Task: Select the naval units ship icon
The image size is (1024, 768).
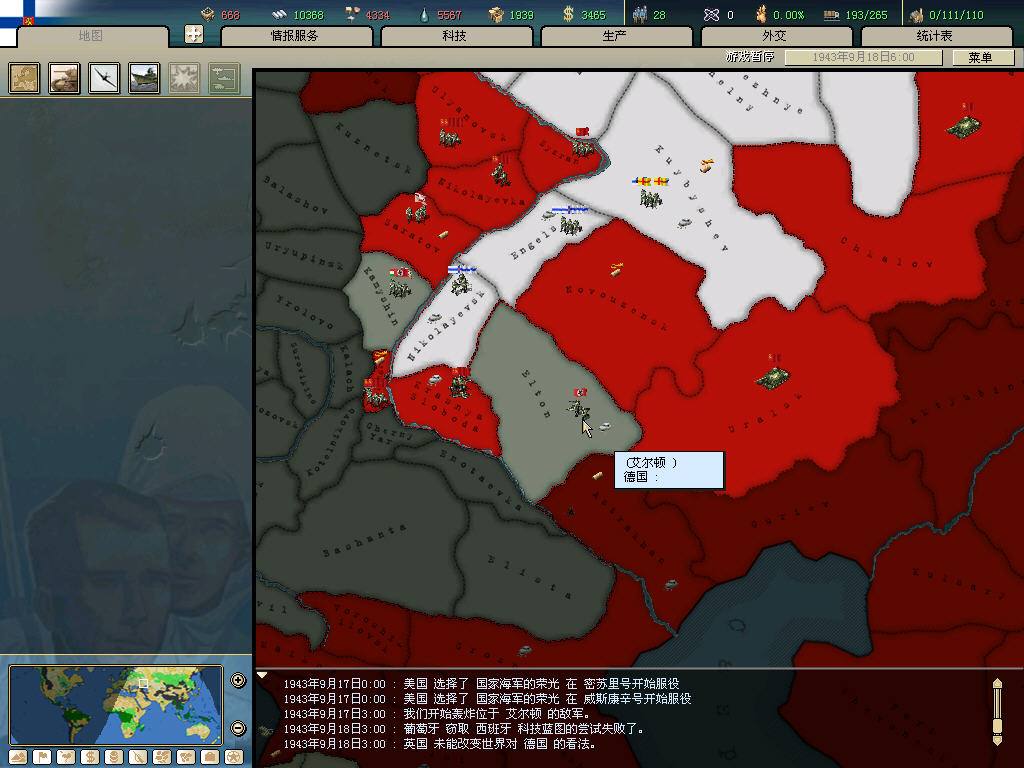Action: pyautogui.click(x=144, y=78)
